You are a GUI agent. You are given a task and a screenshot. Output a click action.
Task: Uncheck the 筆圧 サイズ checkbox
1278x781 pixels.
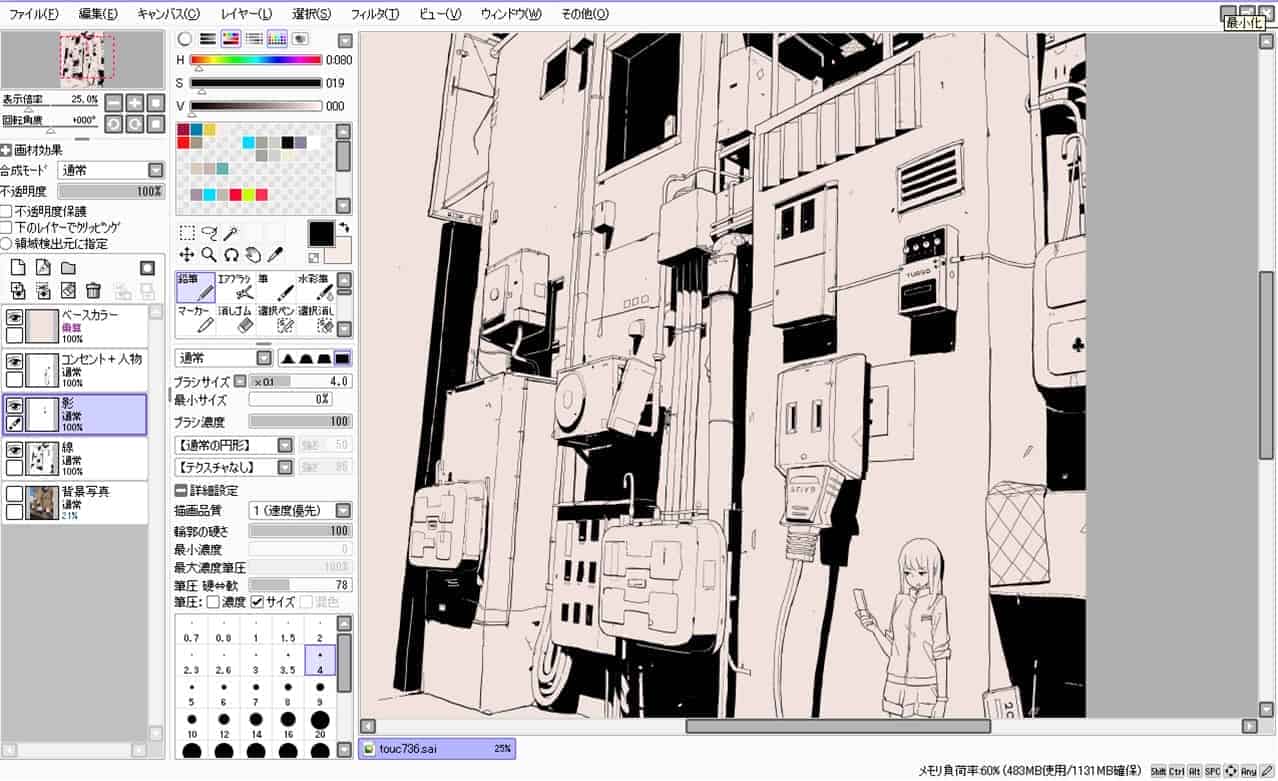[257, 602]
